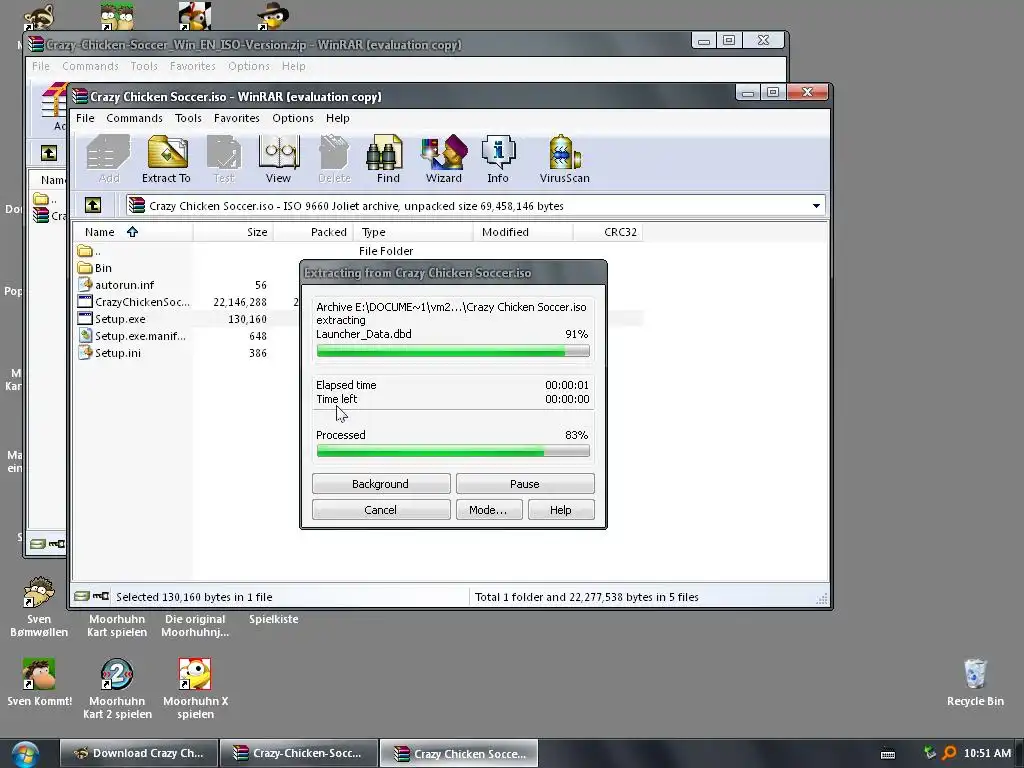The image size is (1024, 768).
Task: Click the Launcher_Data.dbd file progress bar
Action: tap(453, 351)
